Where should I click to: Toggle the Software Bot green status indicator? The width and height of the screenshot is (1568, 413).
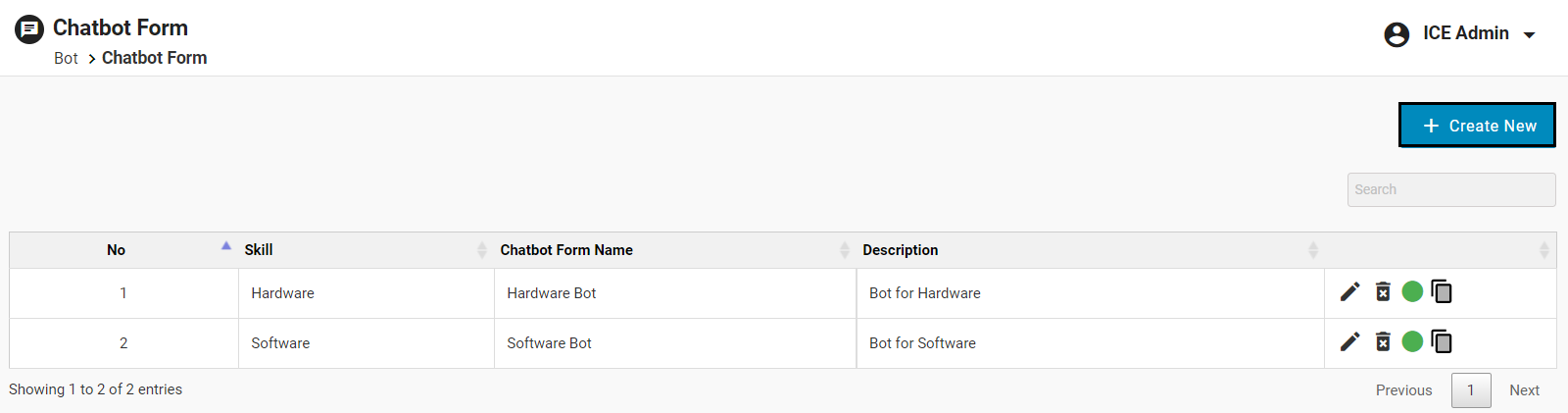click(x=1412, y=341)
